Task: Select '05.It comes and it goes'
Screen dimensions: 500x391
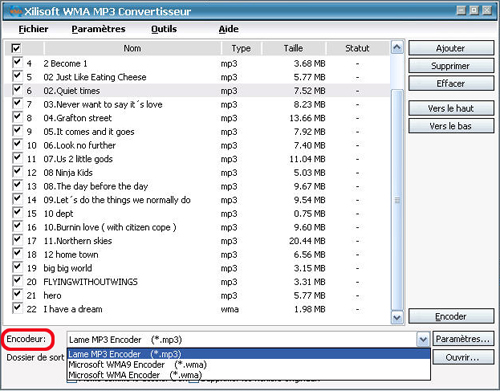Action: tap(197, 132)
